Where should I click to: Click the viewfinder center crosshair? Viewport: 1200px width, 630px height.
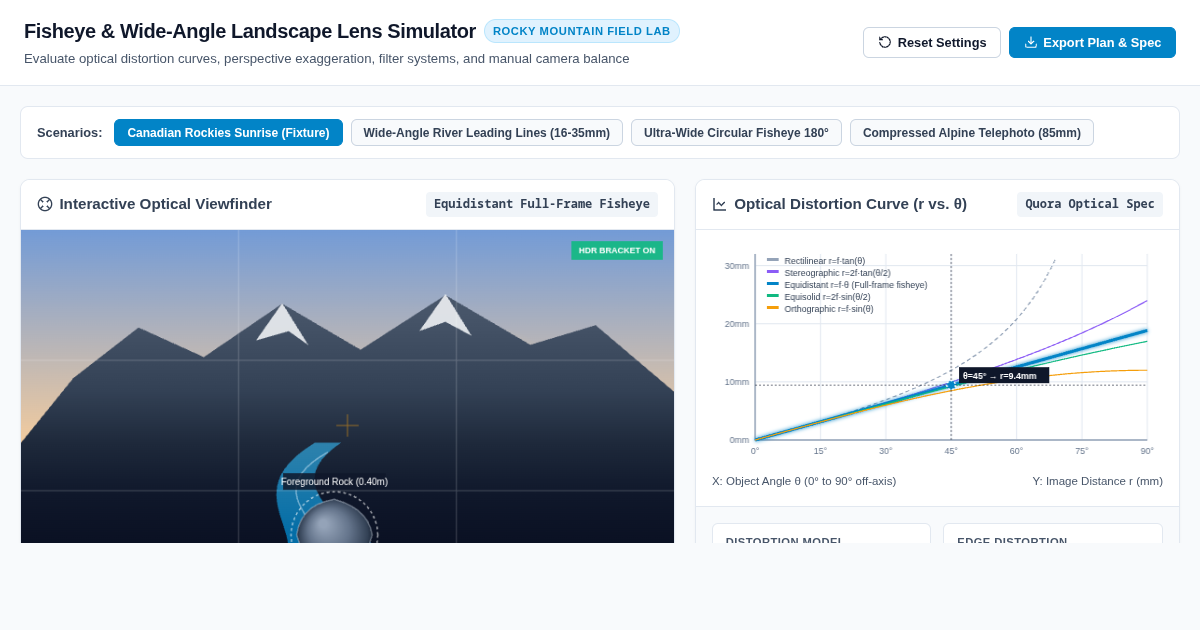347,426
